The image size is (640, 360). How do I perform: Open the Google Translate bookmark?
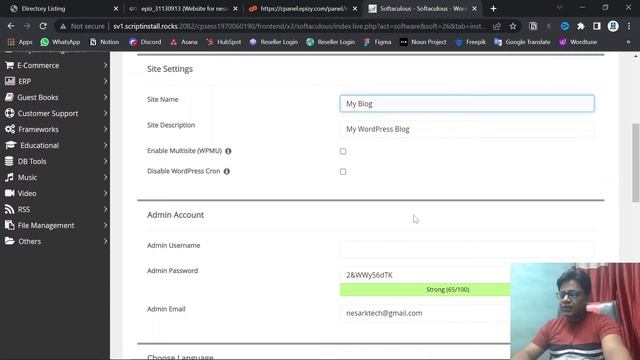click(522, 42)
